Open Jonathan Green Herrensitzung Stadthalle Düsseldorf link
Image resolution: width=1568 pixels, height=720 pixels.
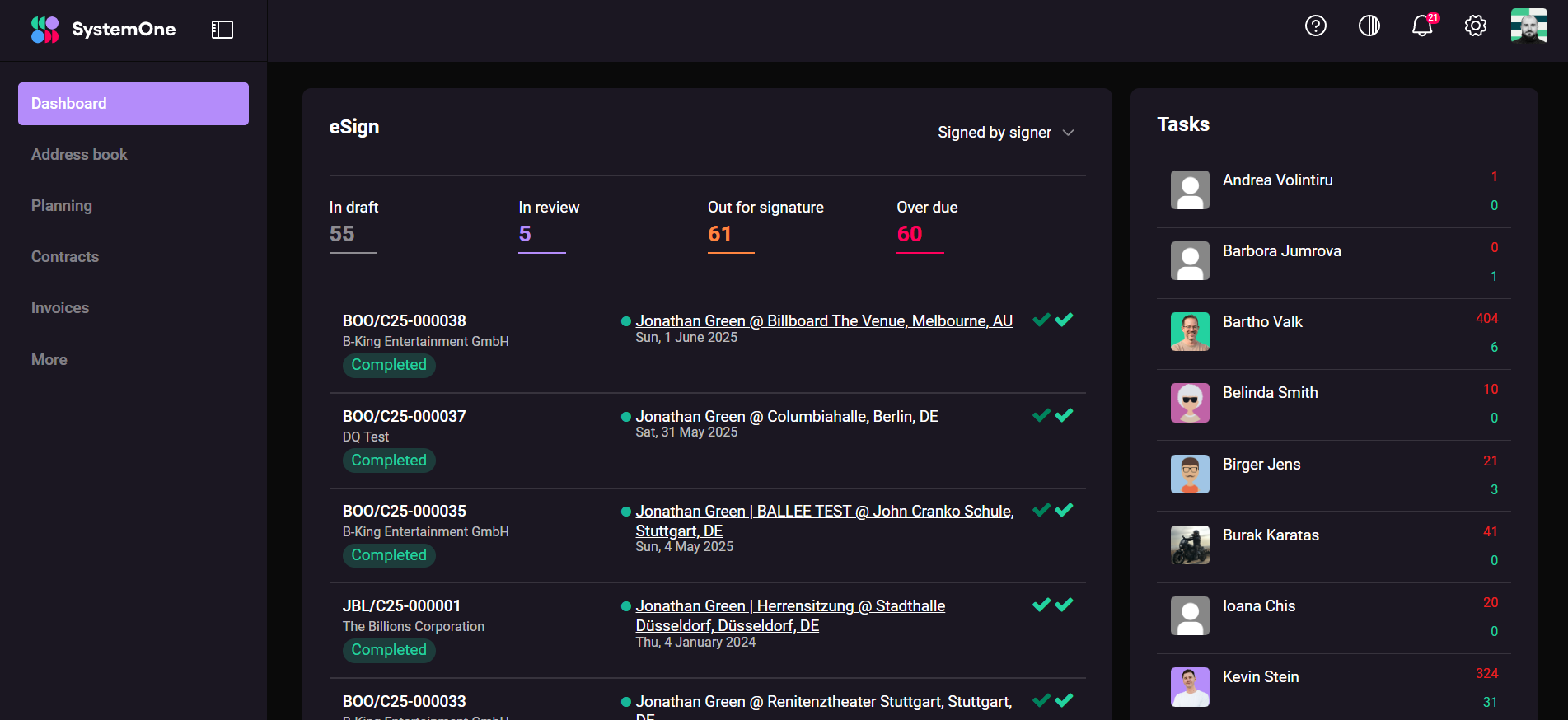pos(790,616)
